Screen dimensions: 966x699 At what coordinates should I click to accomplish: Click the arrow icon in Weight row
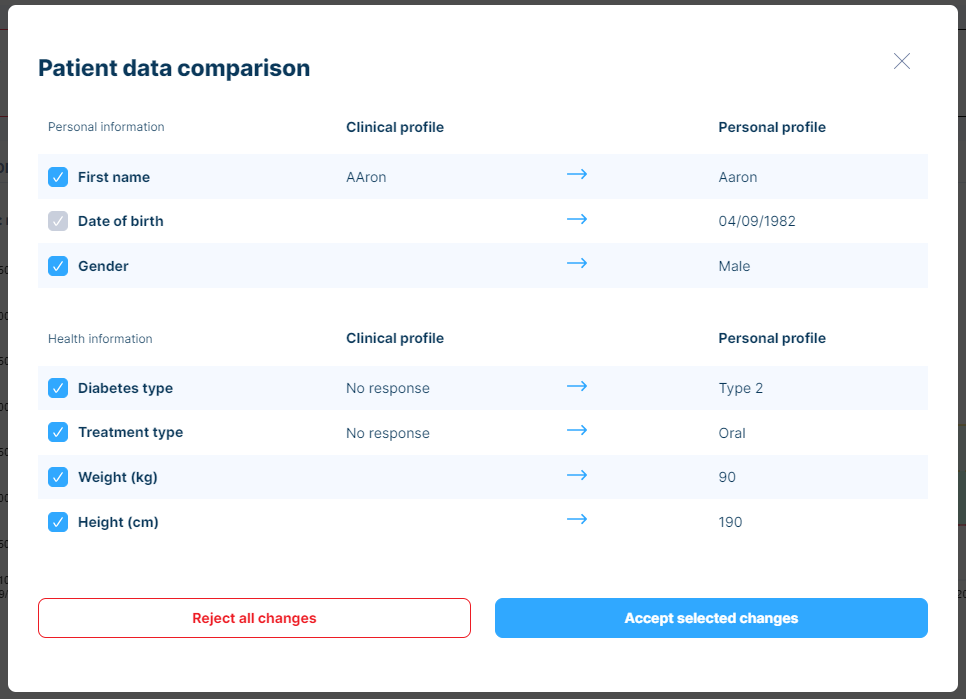click(577, 475)
